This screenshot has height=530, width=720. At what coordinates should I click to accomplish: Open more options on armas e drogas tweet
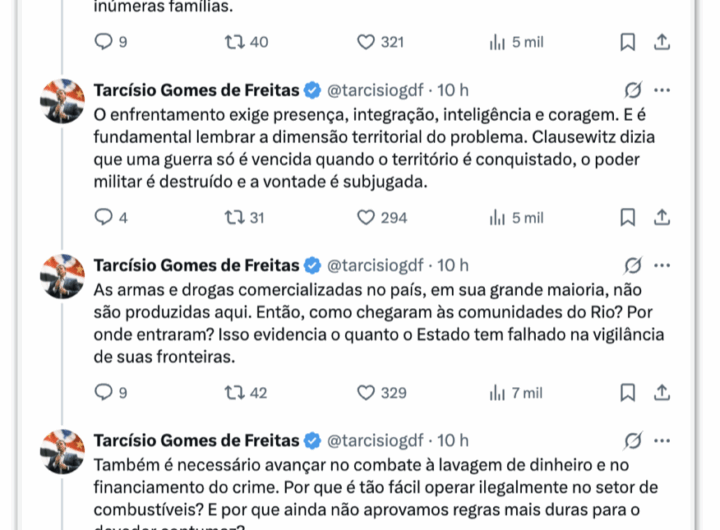pyautogui.click(x=662, y=265)
